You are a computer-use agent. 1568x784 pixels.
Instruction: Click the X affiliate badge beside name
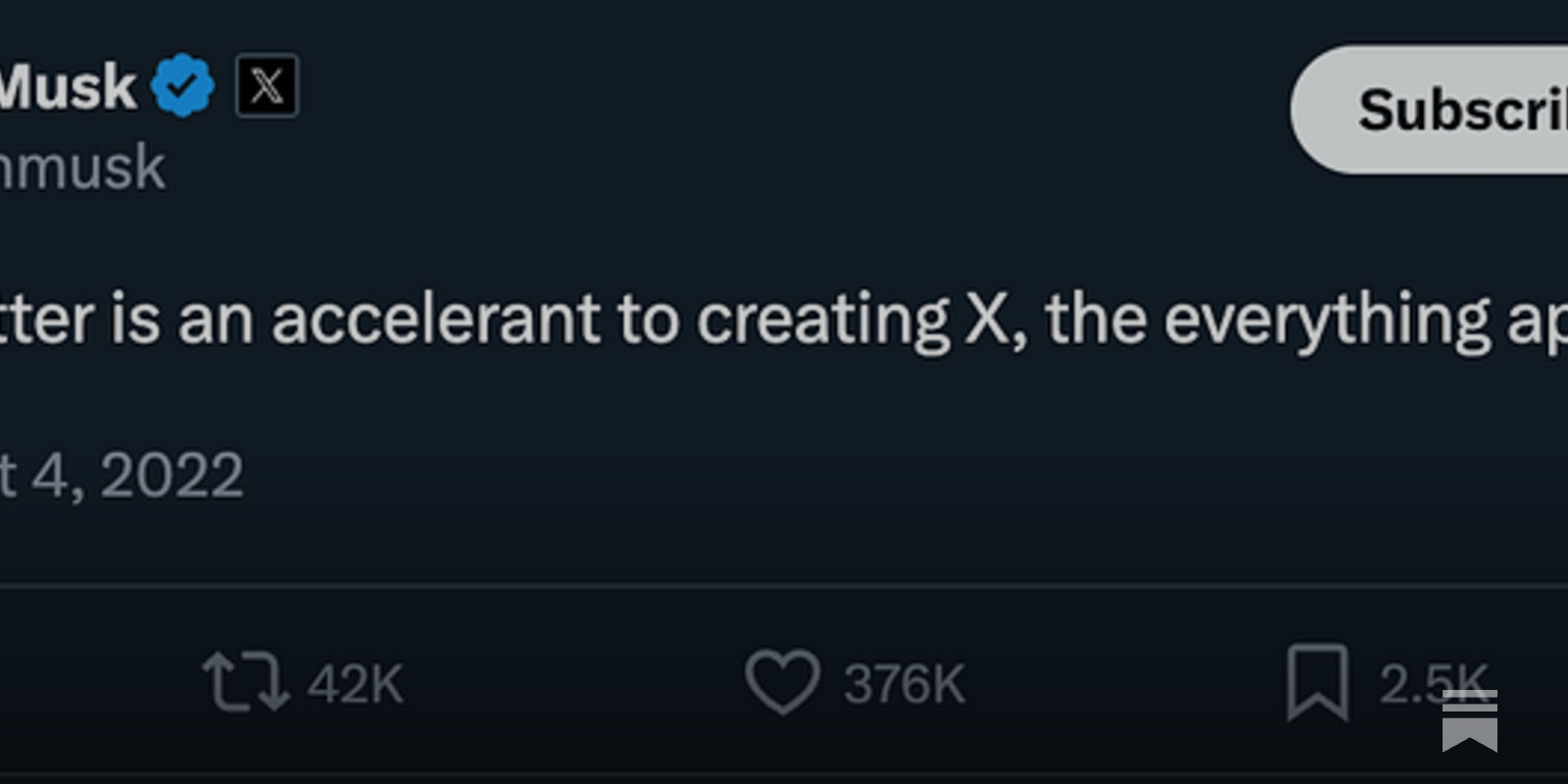267,86
